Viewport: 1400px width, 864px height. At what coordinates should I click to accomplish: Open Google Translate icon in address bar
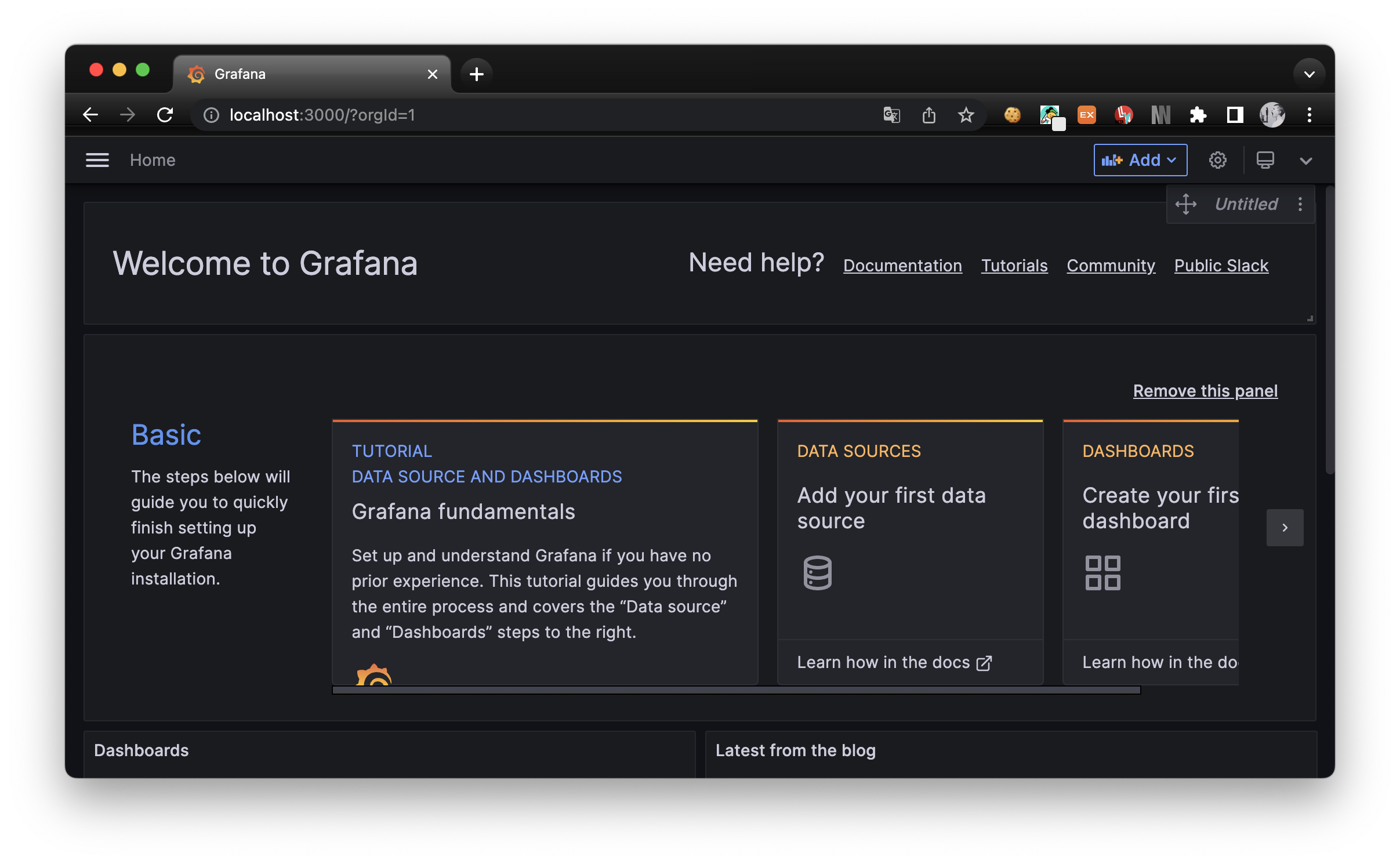pos(891,115)
